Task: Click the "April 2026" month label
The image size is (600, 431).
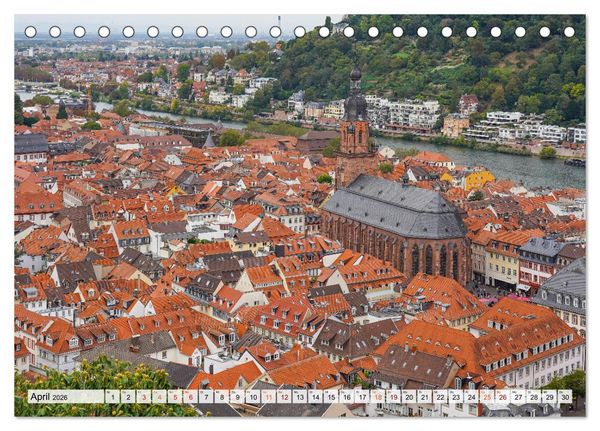Action: pyautogui.click(x=49, y=397)
